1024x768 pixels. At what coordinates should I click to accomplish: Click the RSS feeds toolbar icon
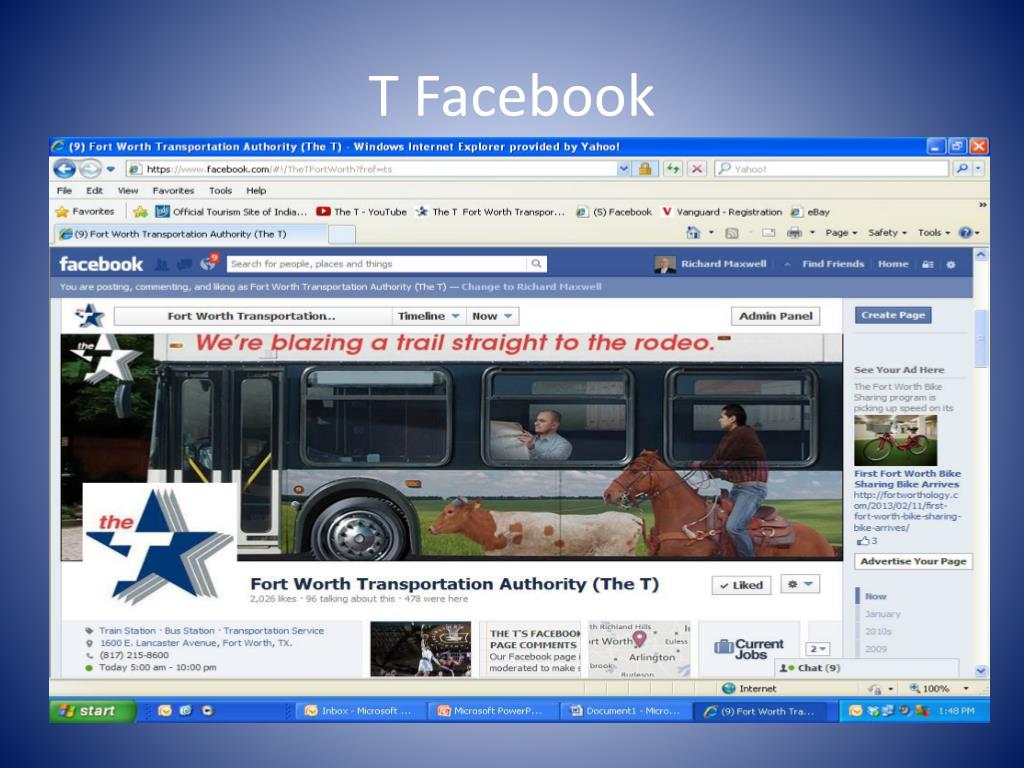pos(732,232)
